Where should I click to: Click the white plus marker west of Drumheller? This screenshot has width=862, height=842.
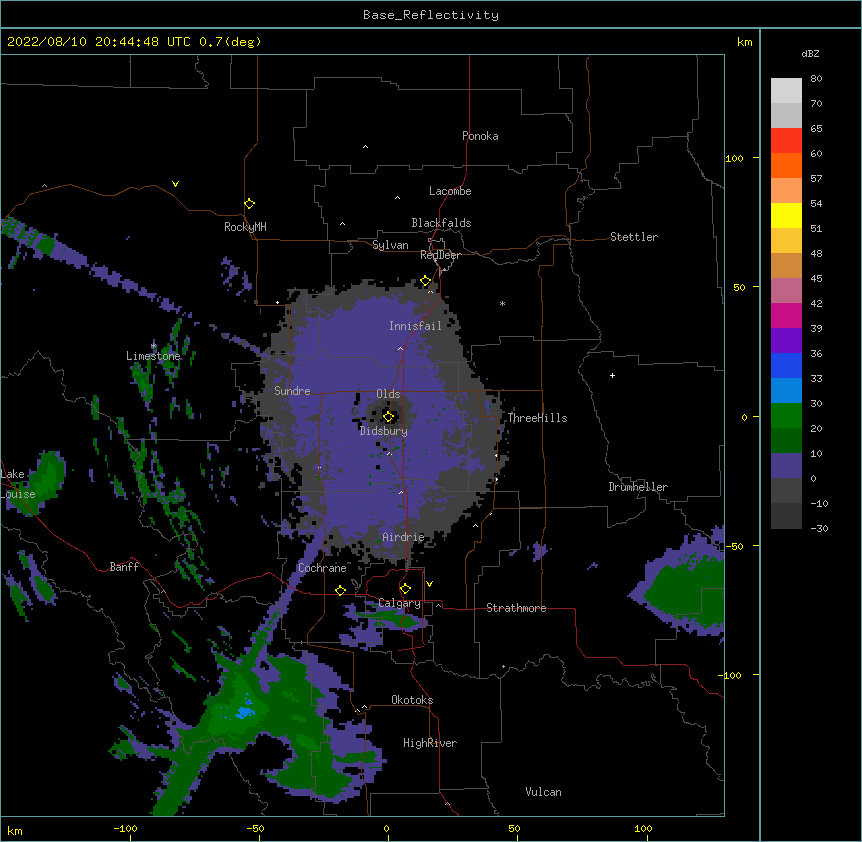coord(612,375)
